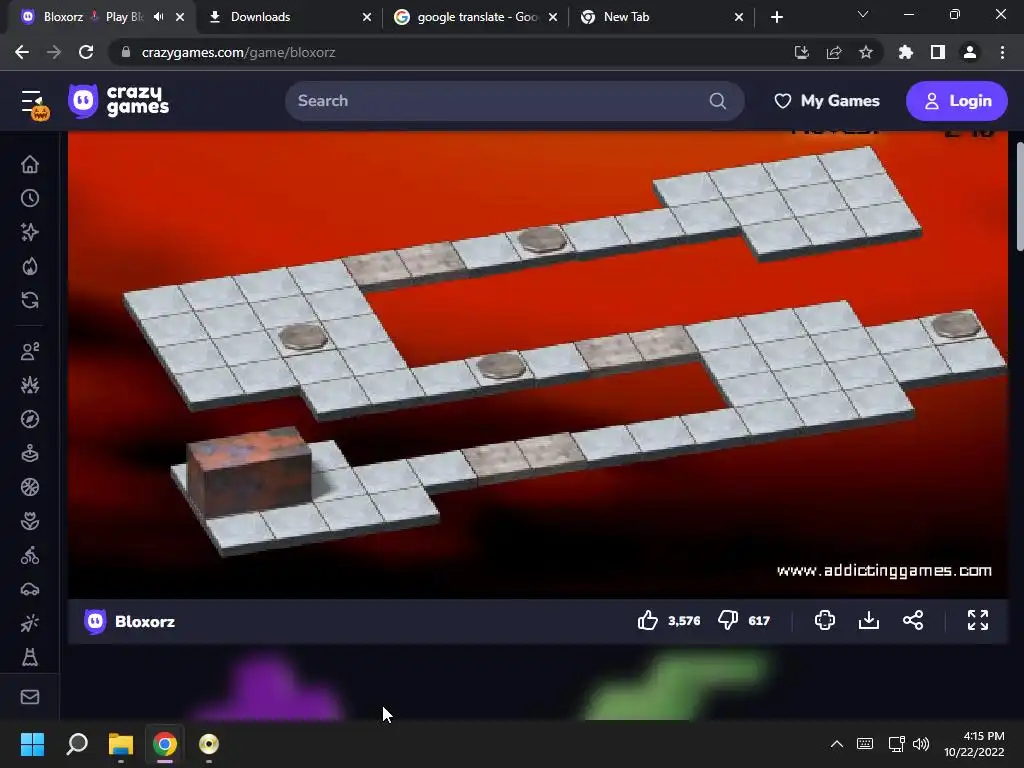Image resolution: width=1024 pixels, height=768 pixels.
Task: Open the envelope contact icon
Action: (x=30, y=697)
